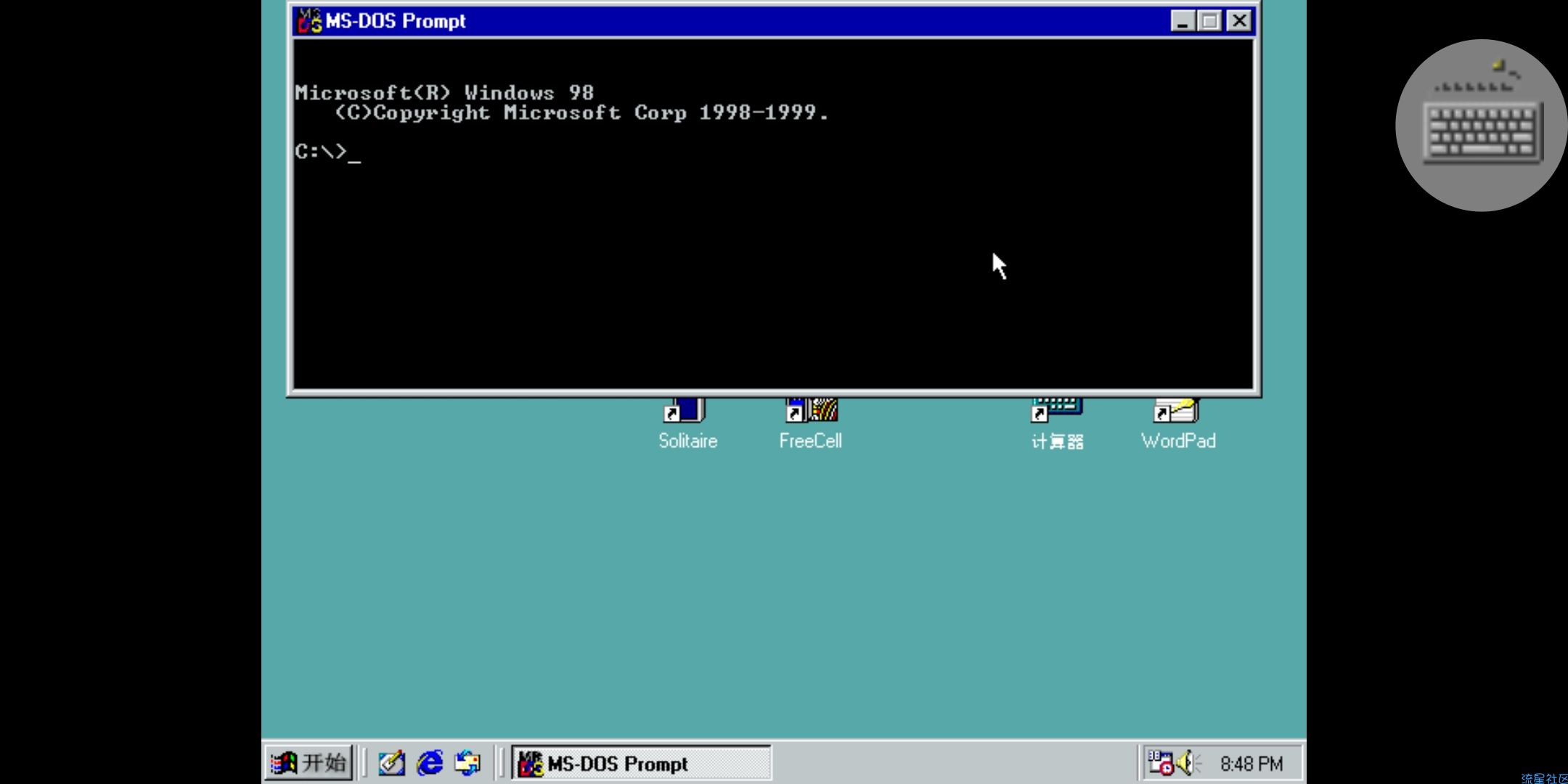Click the 开始 Start button

(x=309, y=763)
